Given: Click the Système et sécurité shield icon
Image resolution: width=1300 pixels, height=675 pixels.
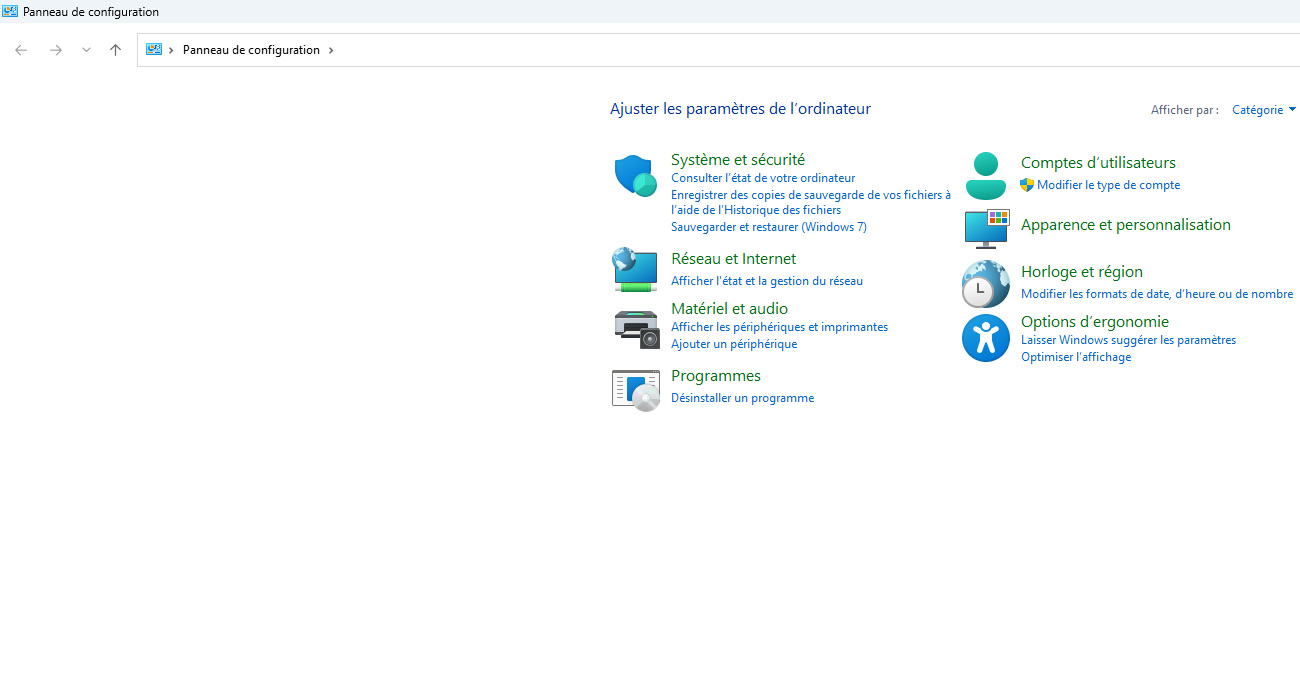Looking at the screenshot, I should [635, 176].
